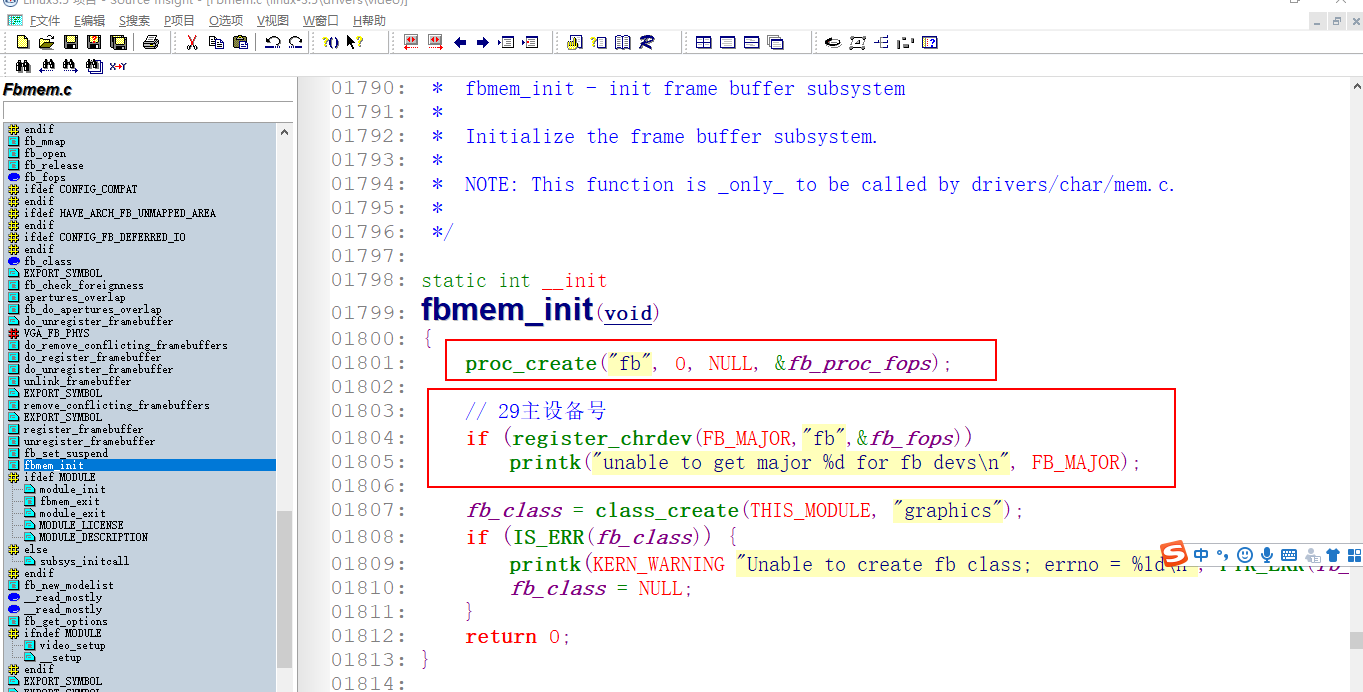The image size is (1363, 692).
Task: Open the H帮助 (Help) menu
Action: (368, 20)
